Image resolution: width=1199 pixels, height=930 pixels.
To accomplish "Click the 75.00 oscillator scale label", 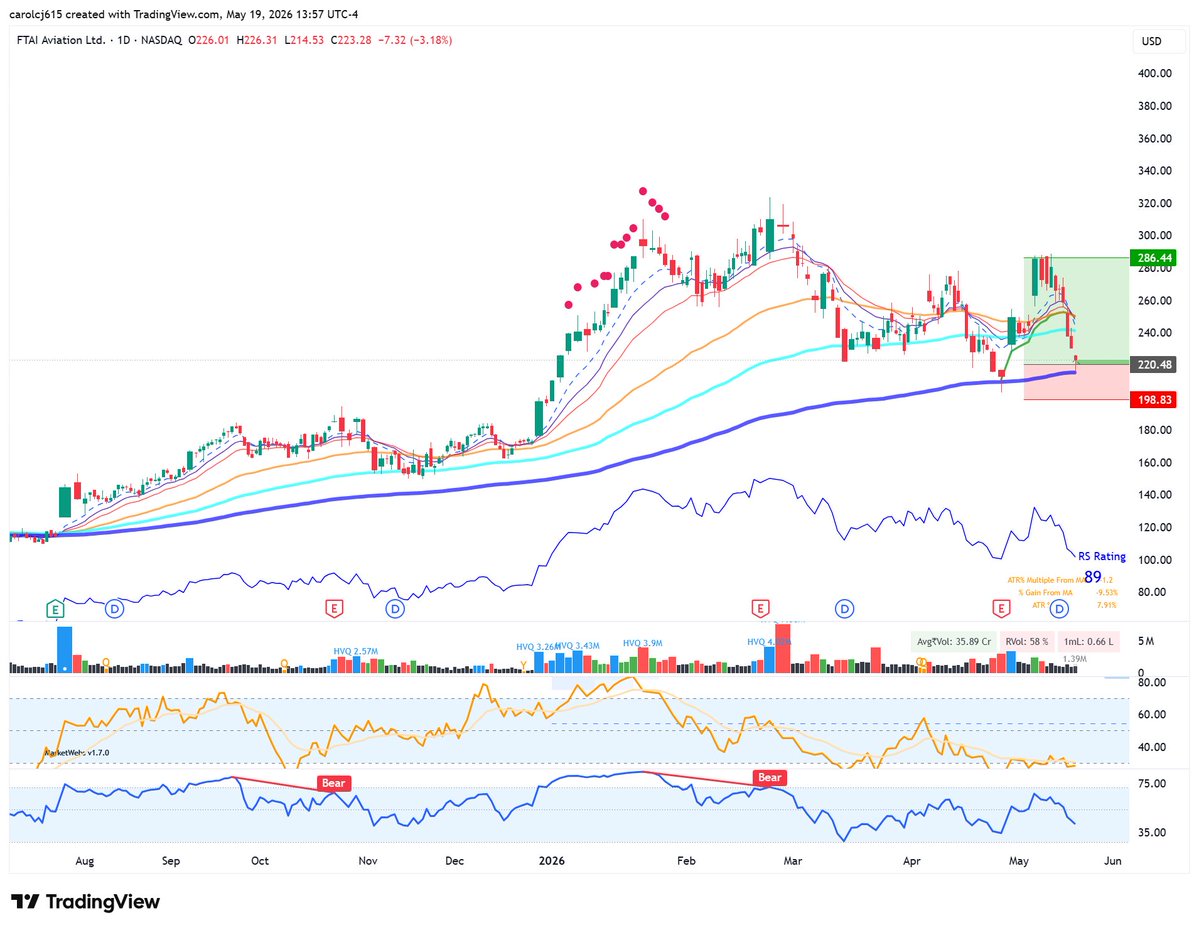I will (1152, 783).
